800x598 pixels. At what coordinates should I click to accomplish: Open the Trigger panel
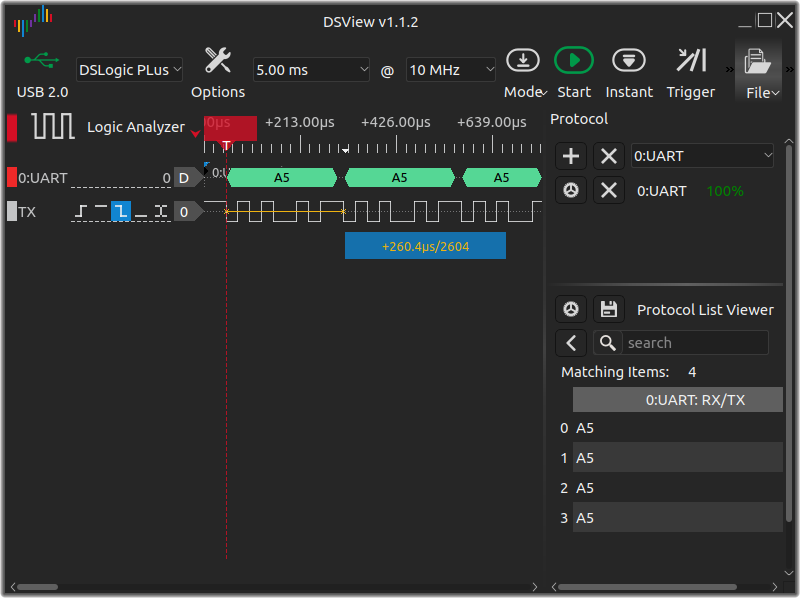coord(691,62)
